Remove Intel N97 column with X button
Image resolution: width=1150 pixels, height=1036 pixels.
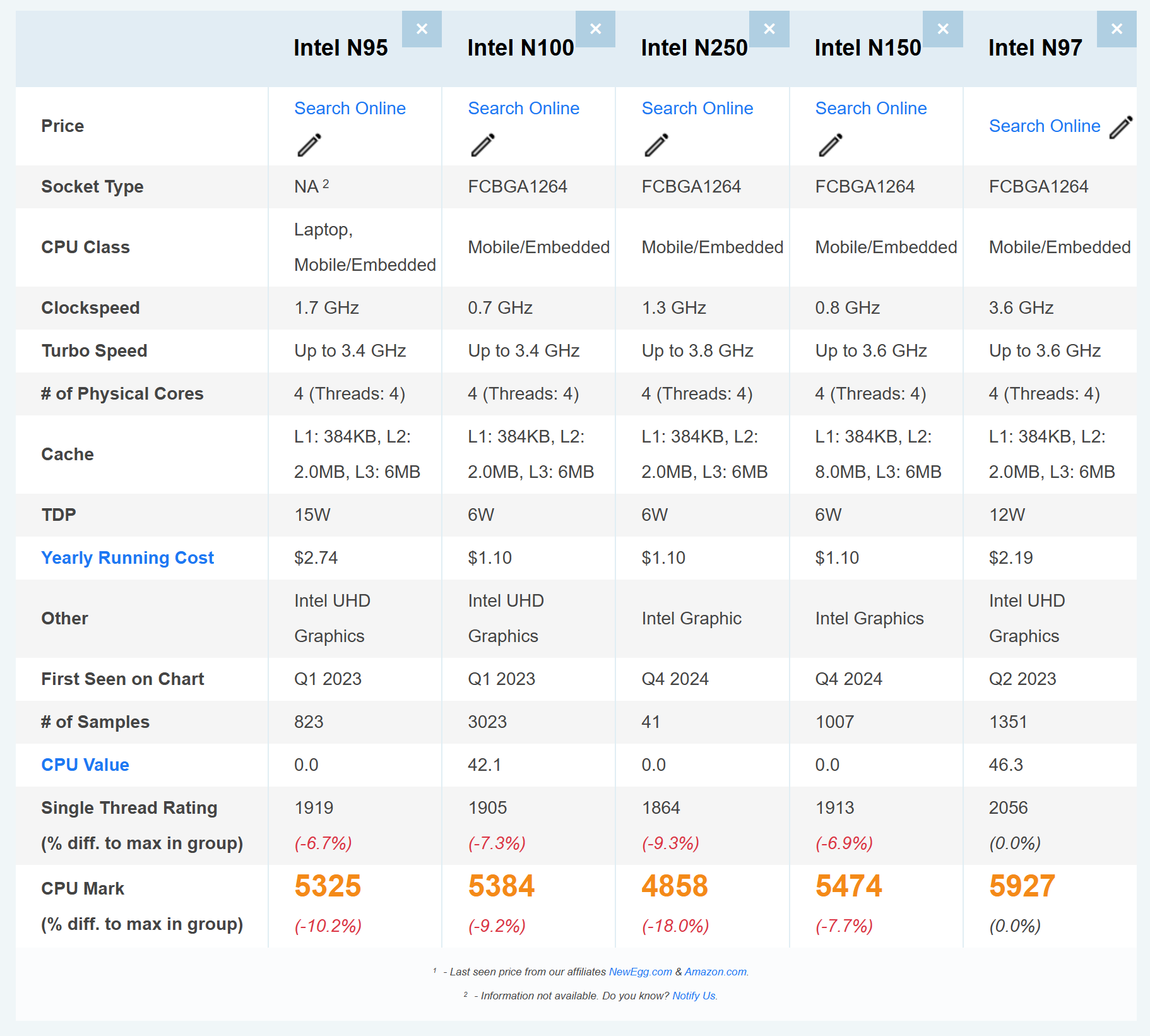pos(1116,29)
